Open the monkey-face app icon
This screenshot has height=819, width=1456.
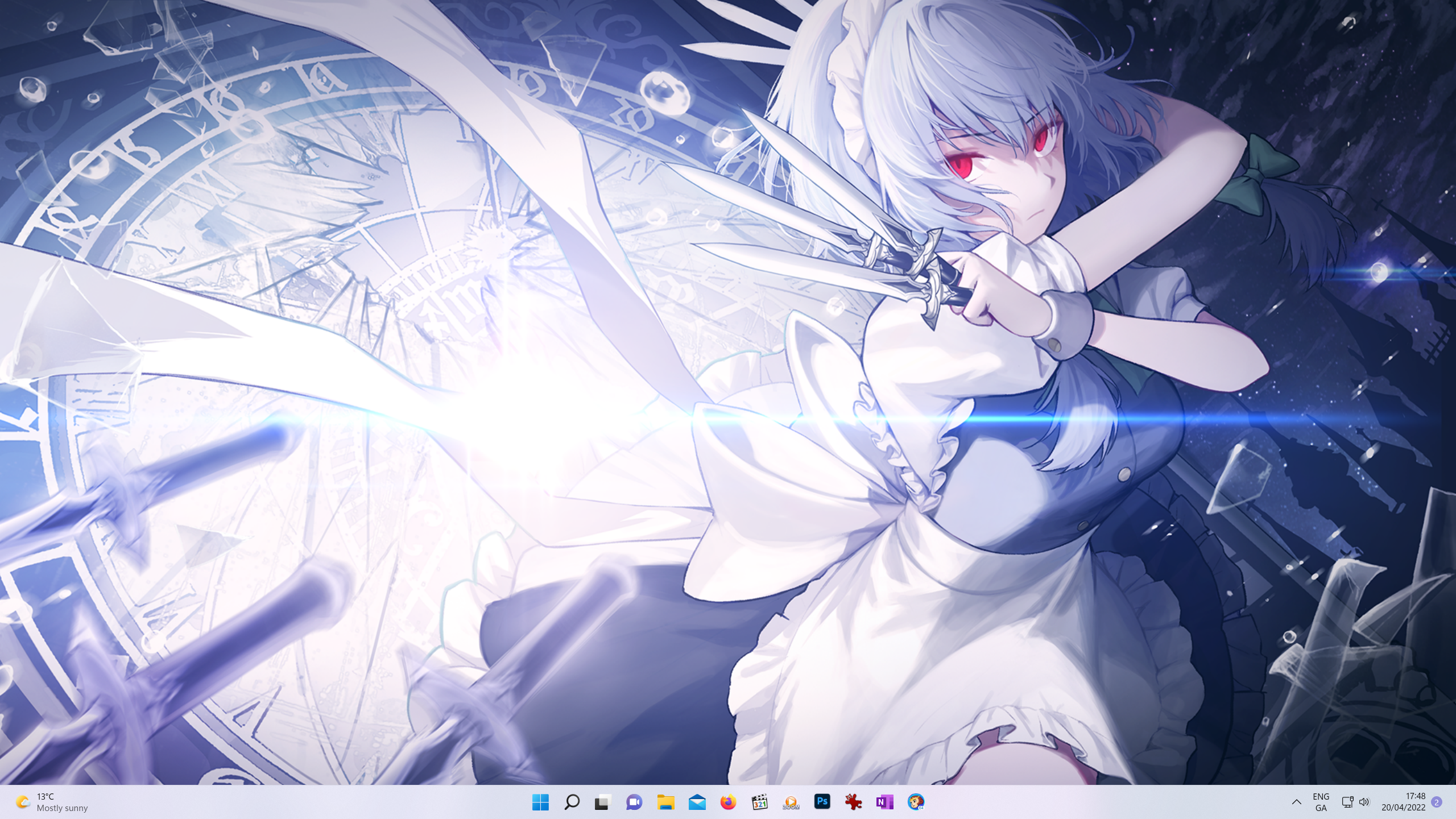[x=916, y=802]
